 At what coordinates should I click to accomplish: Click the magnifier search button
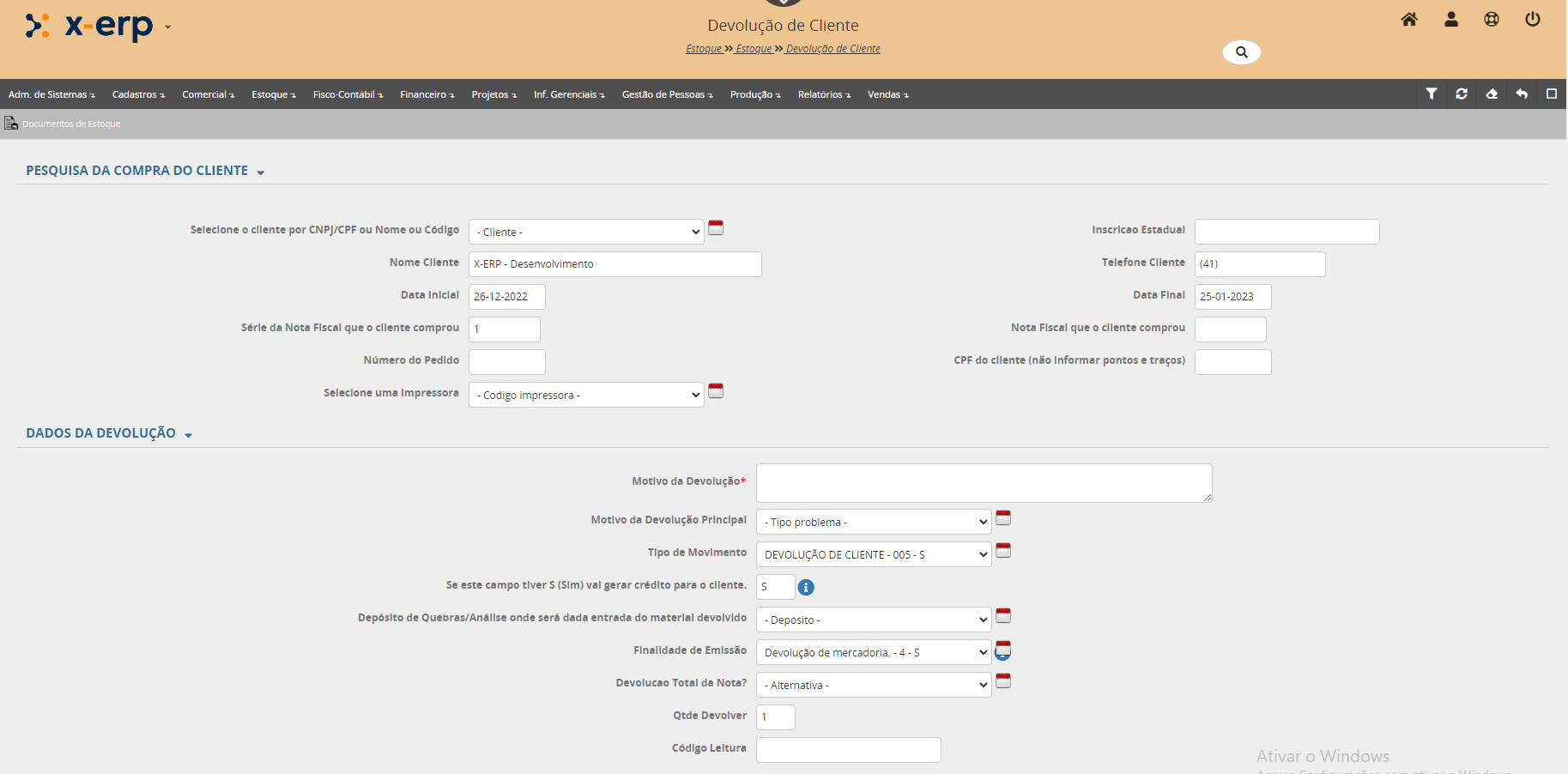point(1241,52)
